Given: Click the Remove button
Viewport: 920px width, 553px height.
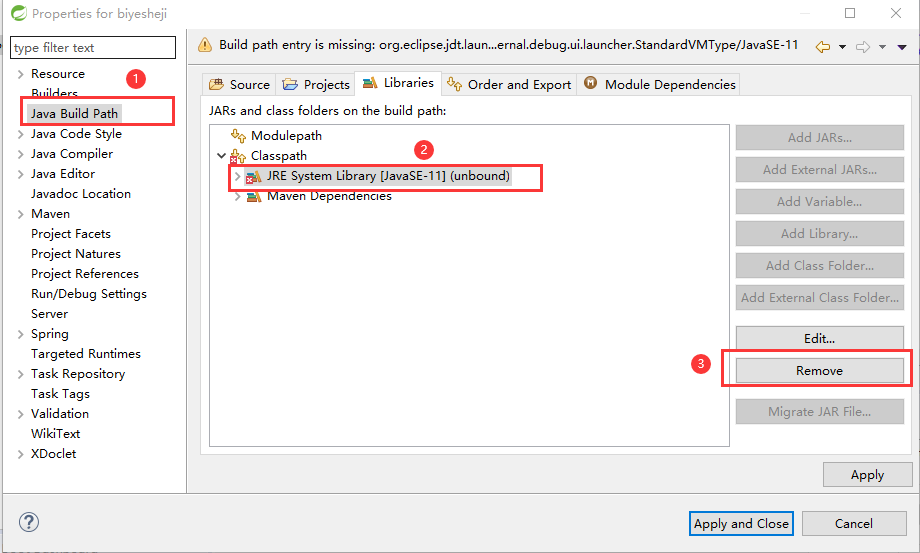Looking at the screenshot, I should click(x=820, y=371).
